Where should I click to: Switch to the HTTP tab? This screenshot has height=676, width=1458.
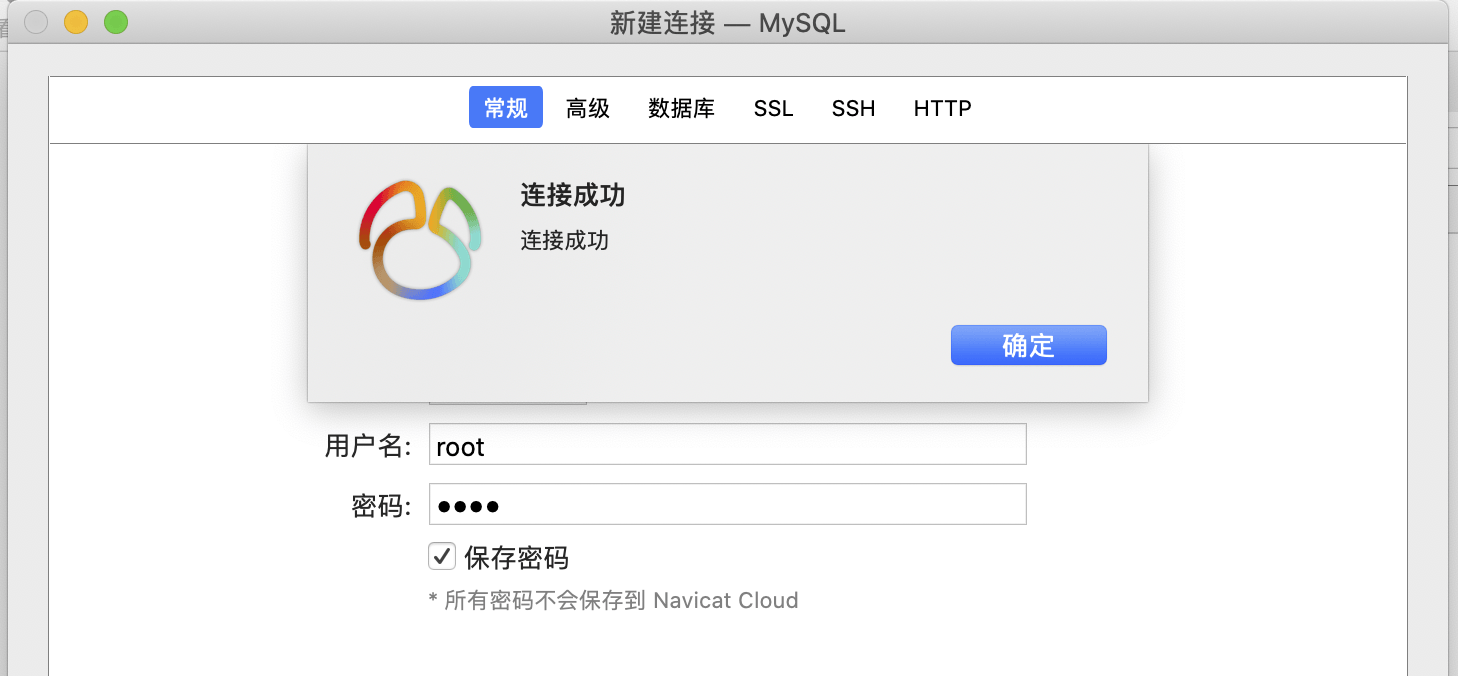(x=942, y=108)
